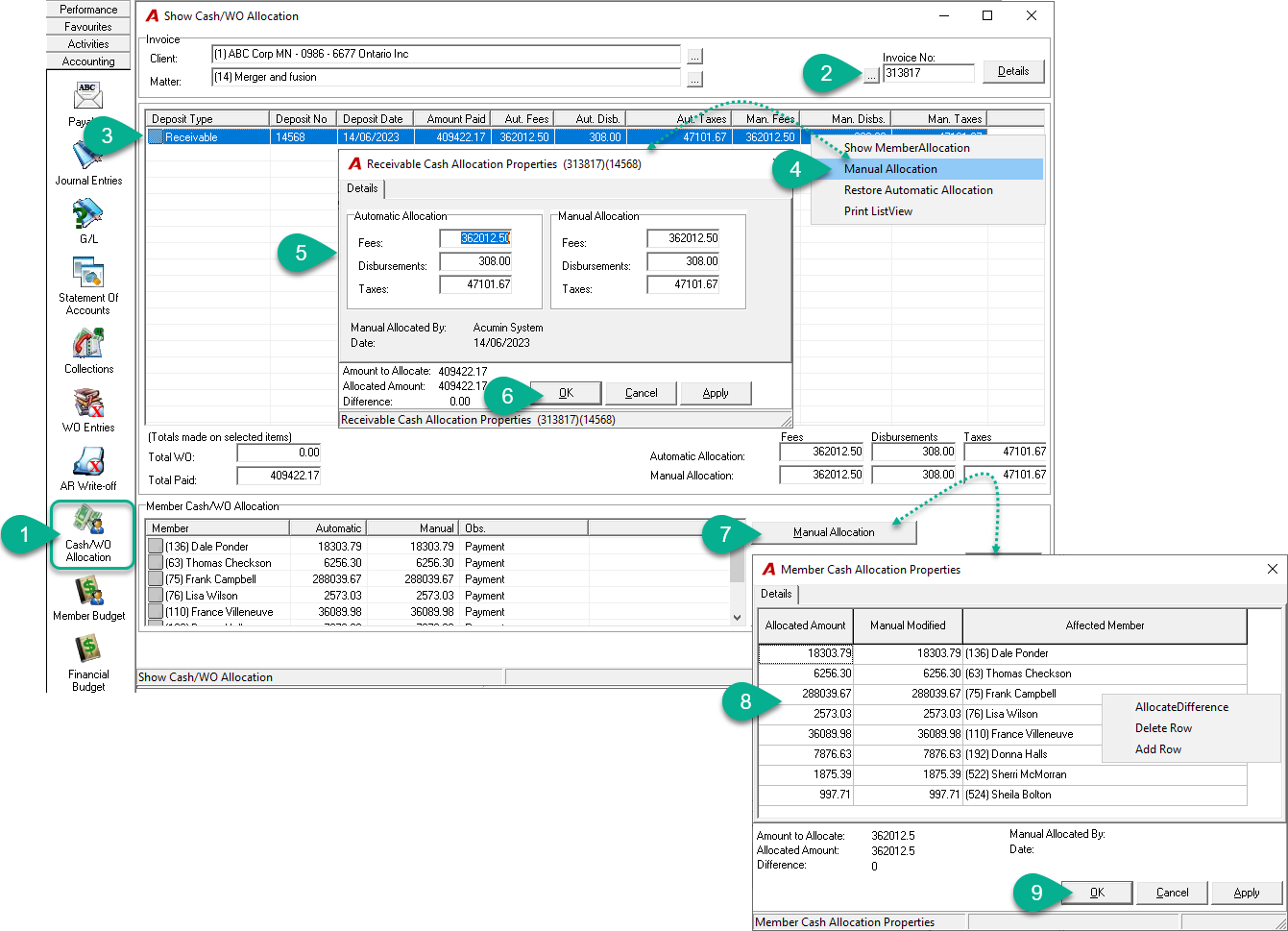Tick the checkbox beside Lisa Wilson
The image size is (1288, 931).
tap(156, 596)
